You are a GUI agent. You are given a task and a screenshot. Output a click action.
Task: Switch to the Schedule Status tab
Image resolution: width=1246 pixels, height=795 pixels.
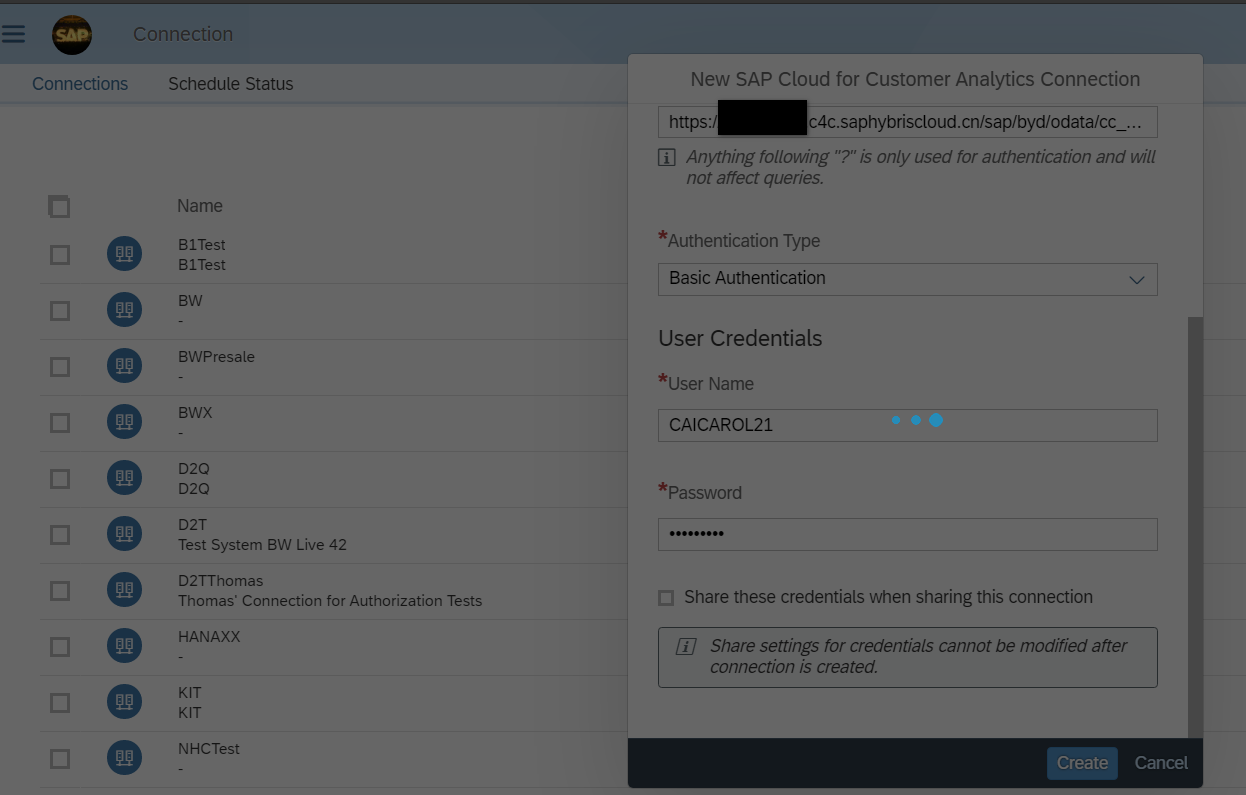pyautogui.click(x=231, y=84)
